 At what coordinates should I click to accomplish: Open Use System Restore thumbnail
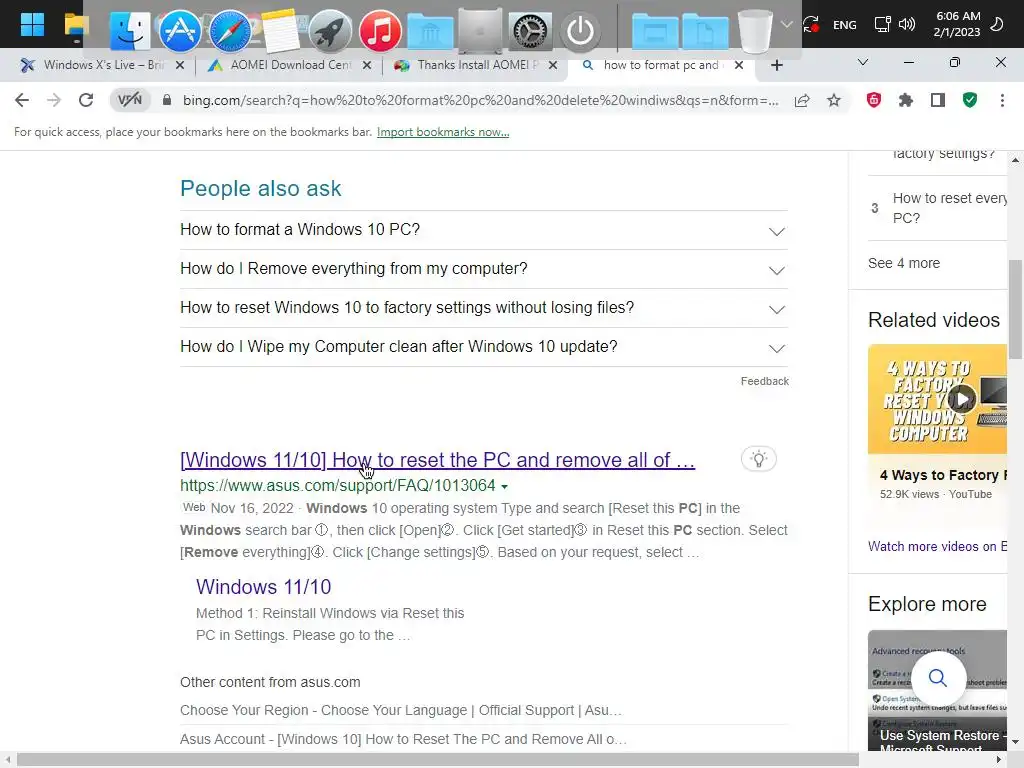(937, 691)
